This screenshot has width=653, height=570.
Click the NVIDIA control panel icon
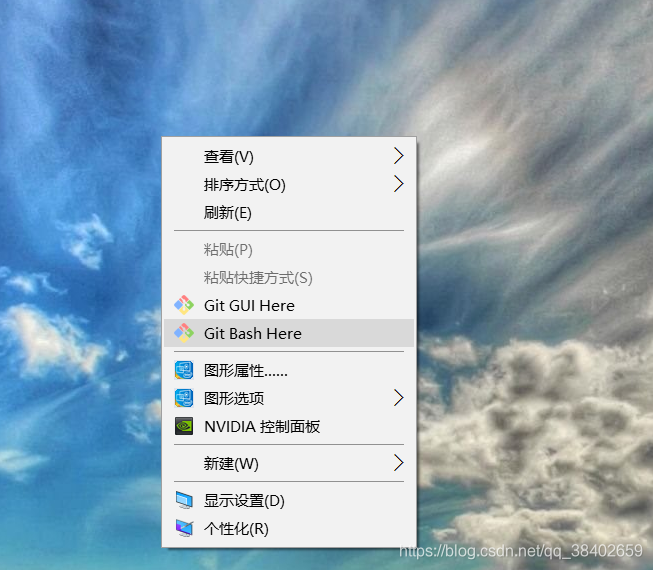point(184,426)
